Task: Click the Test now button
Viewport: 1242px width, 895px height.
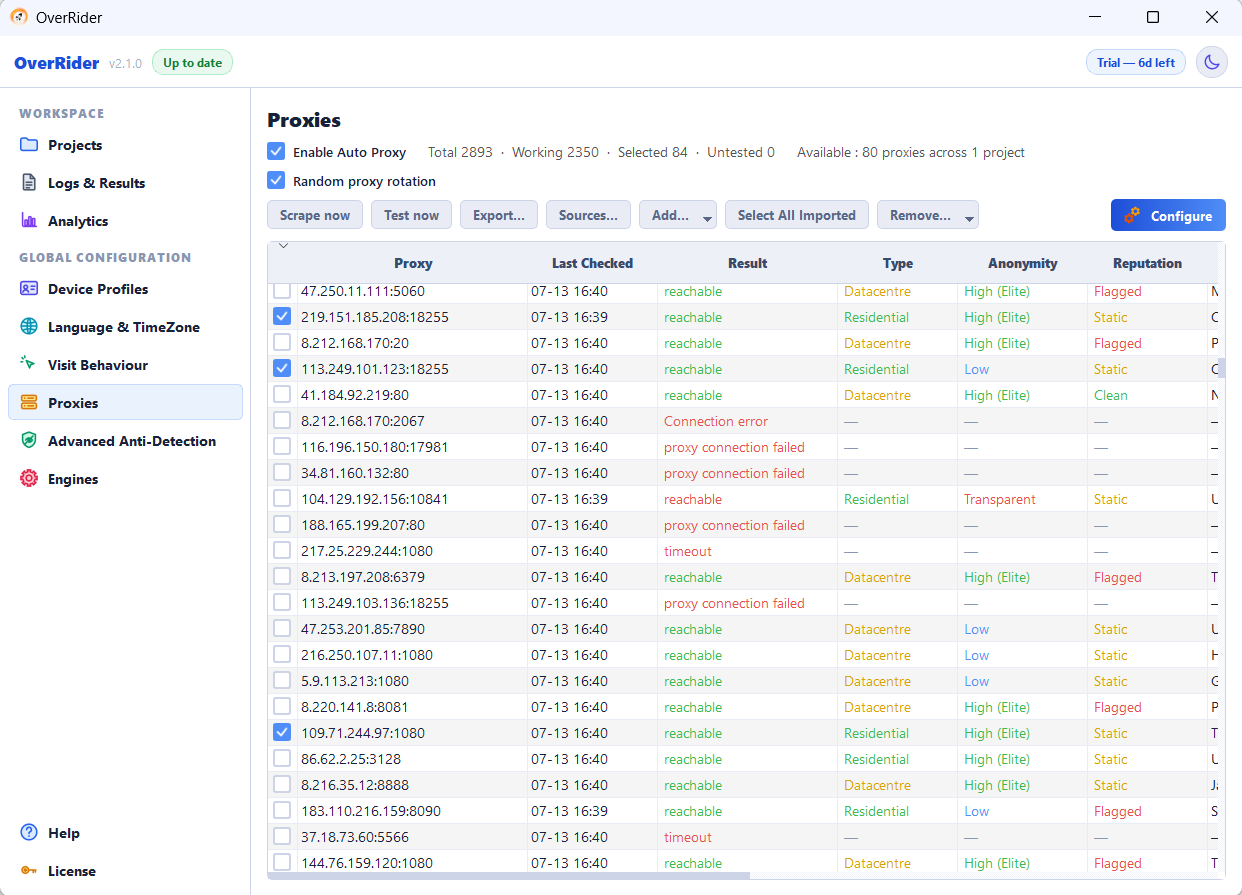Action: (411, 215)
